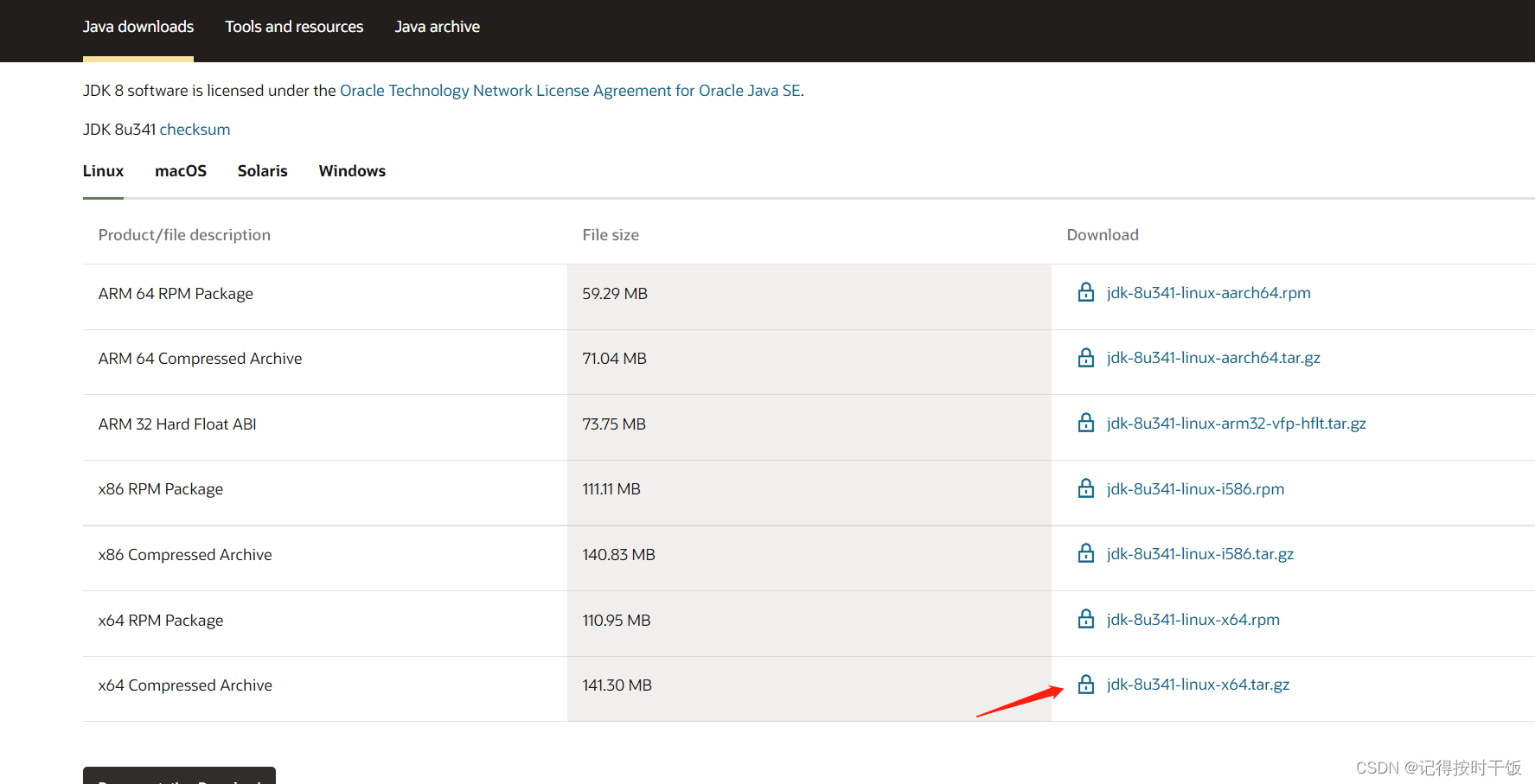The image size is (1535, 784).
Task: Click the x64 RPM Package description
Action: click(x=161, y=621)
